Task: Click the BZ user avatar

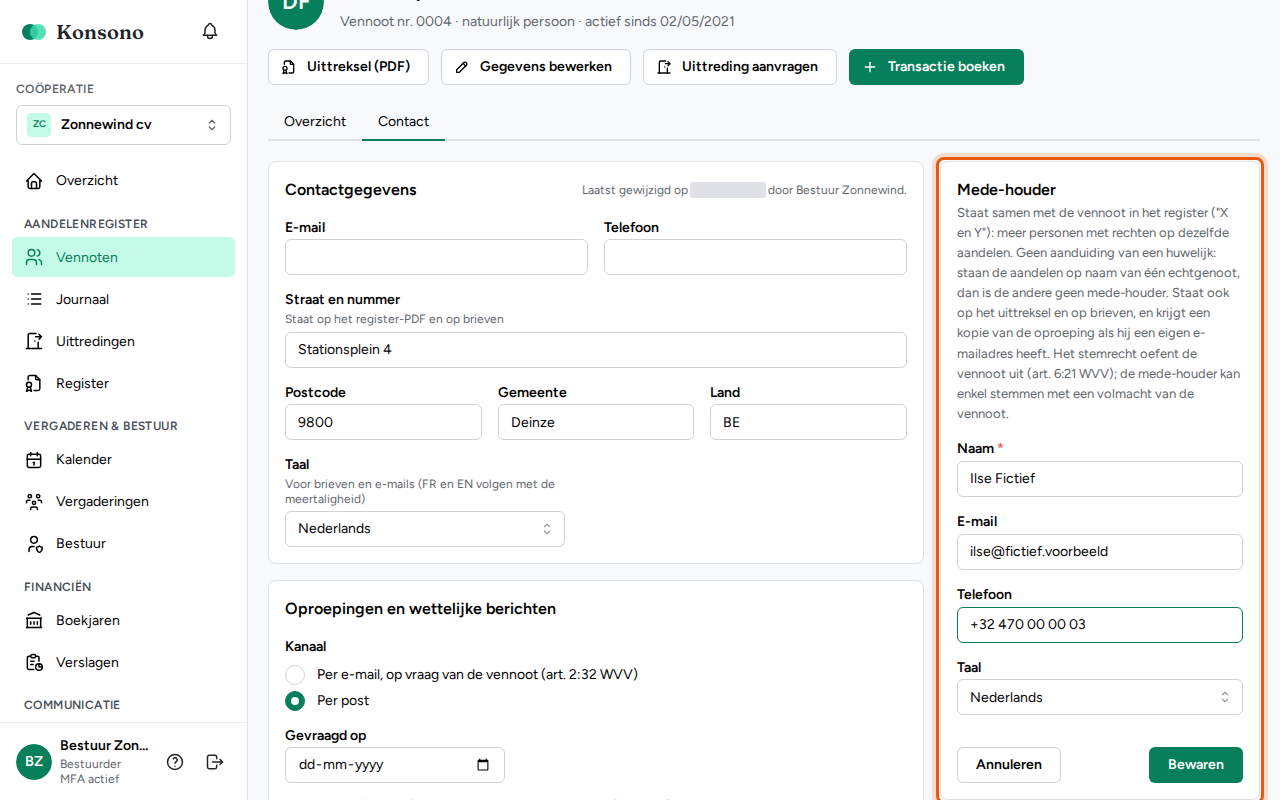Action: [34, 762]
